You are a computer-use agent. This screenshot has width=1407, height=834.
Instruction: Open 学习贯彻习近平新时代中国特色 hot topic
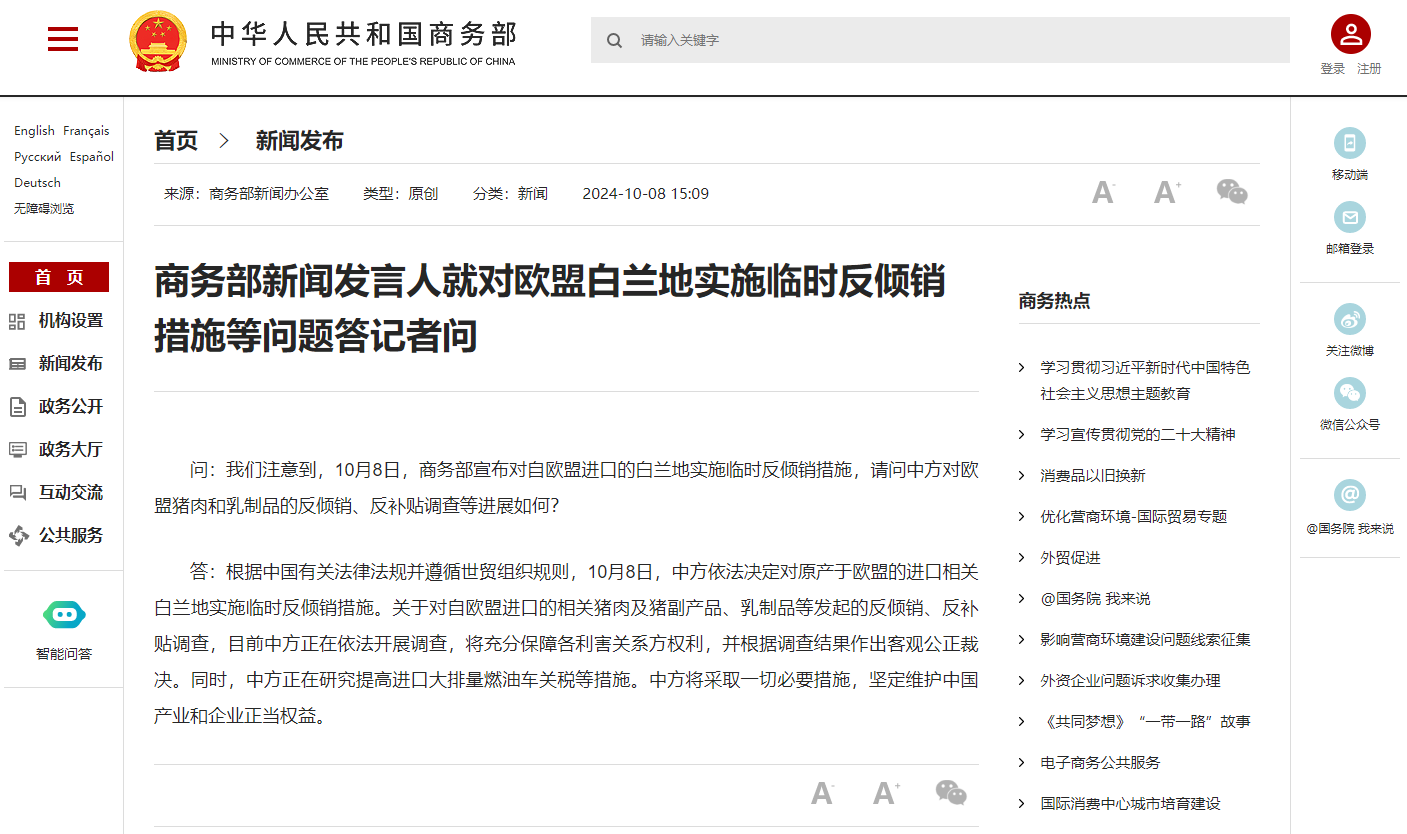[x=1145, y=380]
